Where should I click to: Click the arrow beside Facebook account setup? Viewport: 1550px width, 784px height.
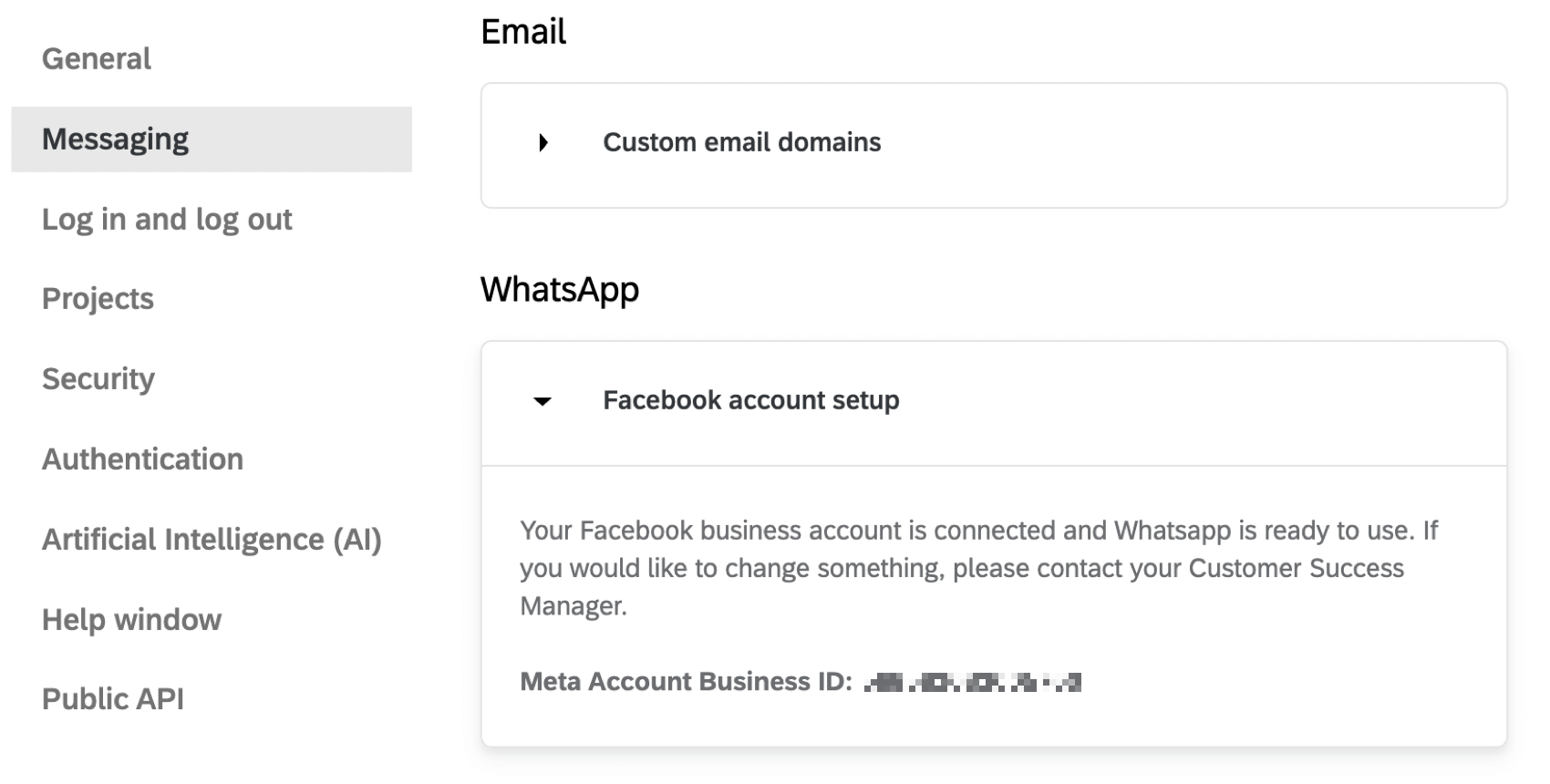pos(542,401)
